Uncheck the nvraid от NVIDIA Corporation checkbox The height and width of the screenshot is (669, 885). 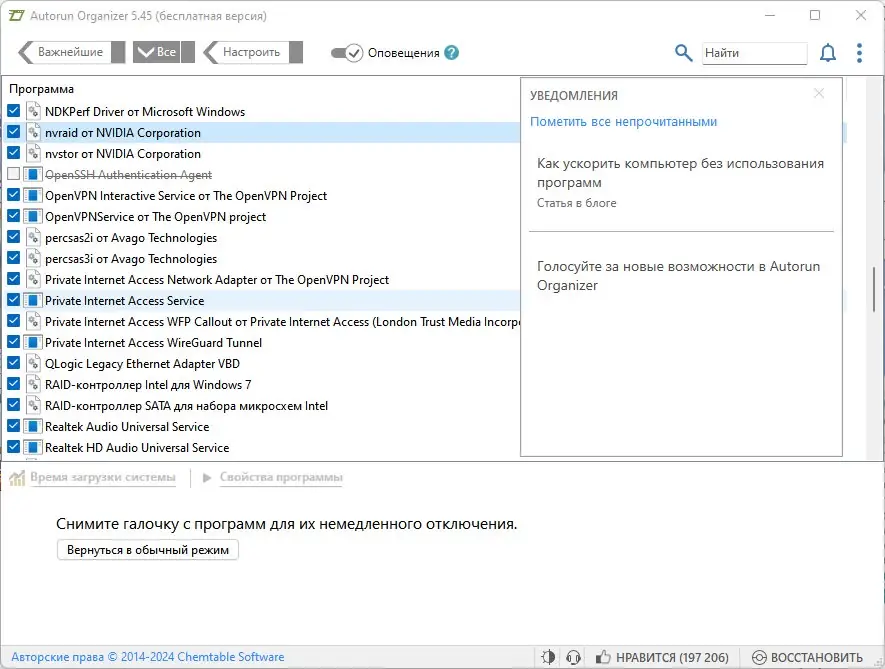pos(14,133)
